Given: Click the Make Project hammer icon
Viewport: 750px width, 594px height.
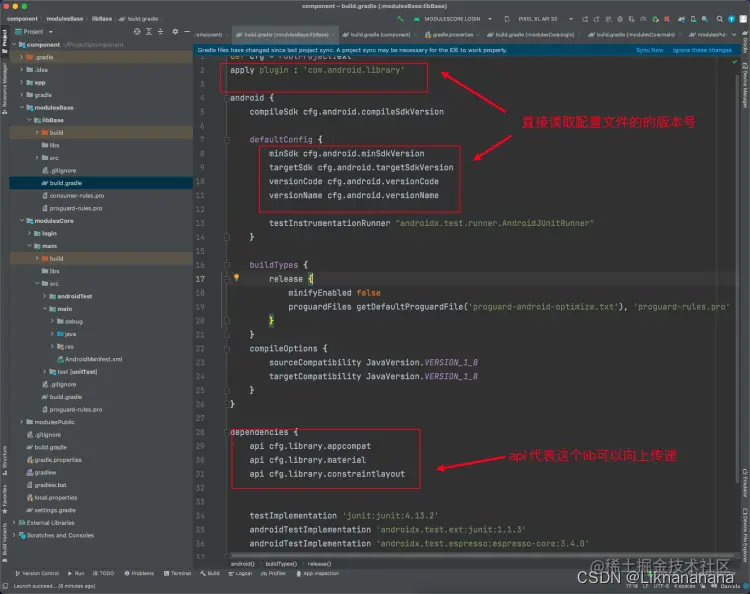Looking at the screenshot, I should 400,19.
